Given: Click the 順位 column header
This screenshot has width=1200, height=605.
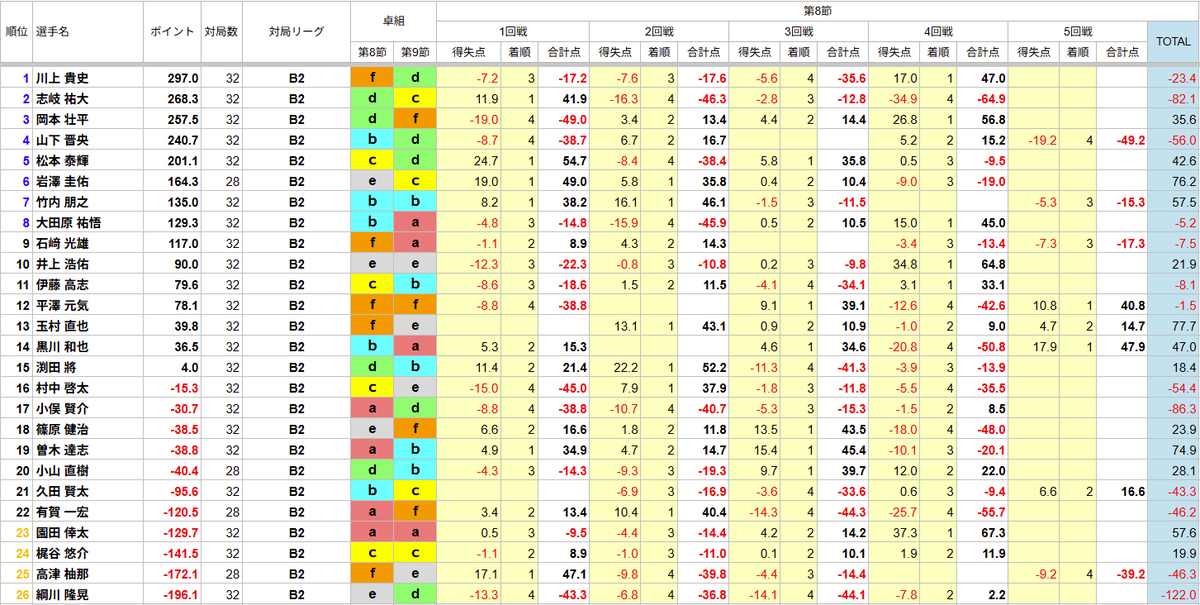Looking at the screenshot, I should click(x=16, y=32).
